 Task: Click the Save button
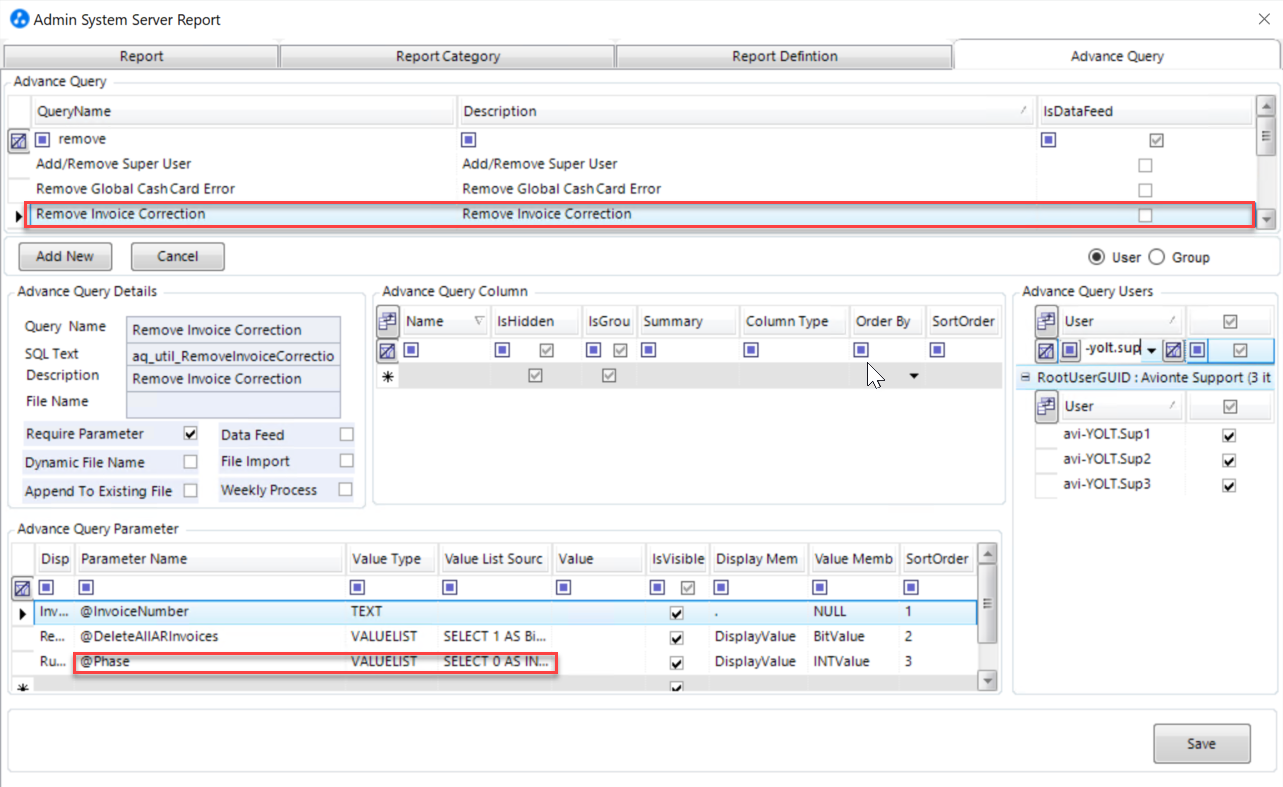[1201, 743]
